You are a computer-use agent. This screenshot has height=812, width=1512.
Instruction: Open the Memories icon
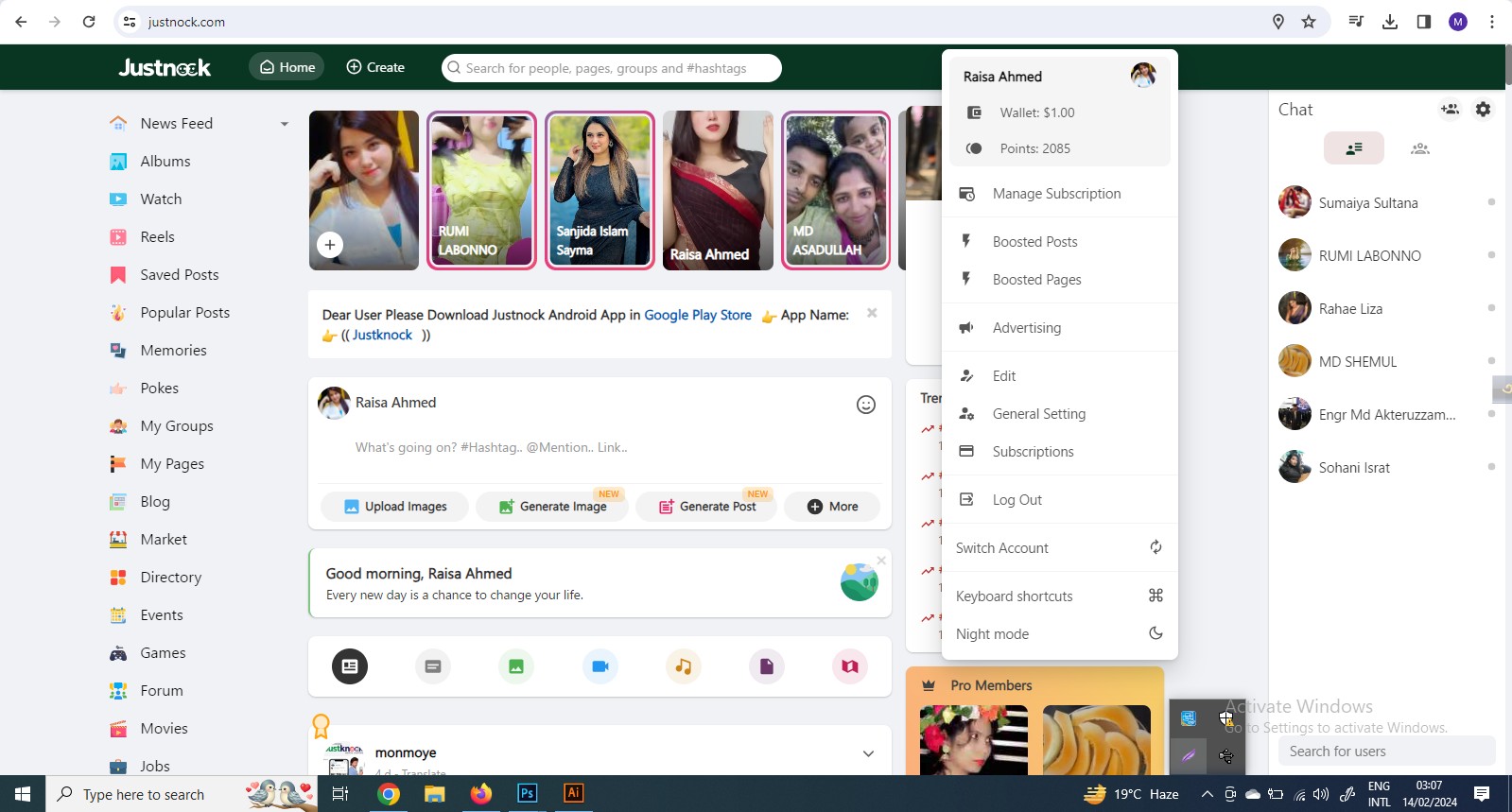(x=118, y=351)
